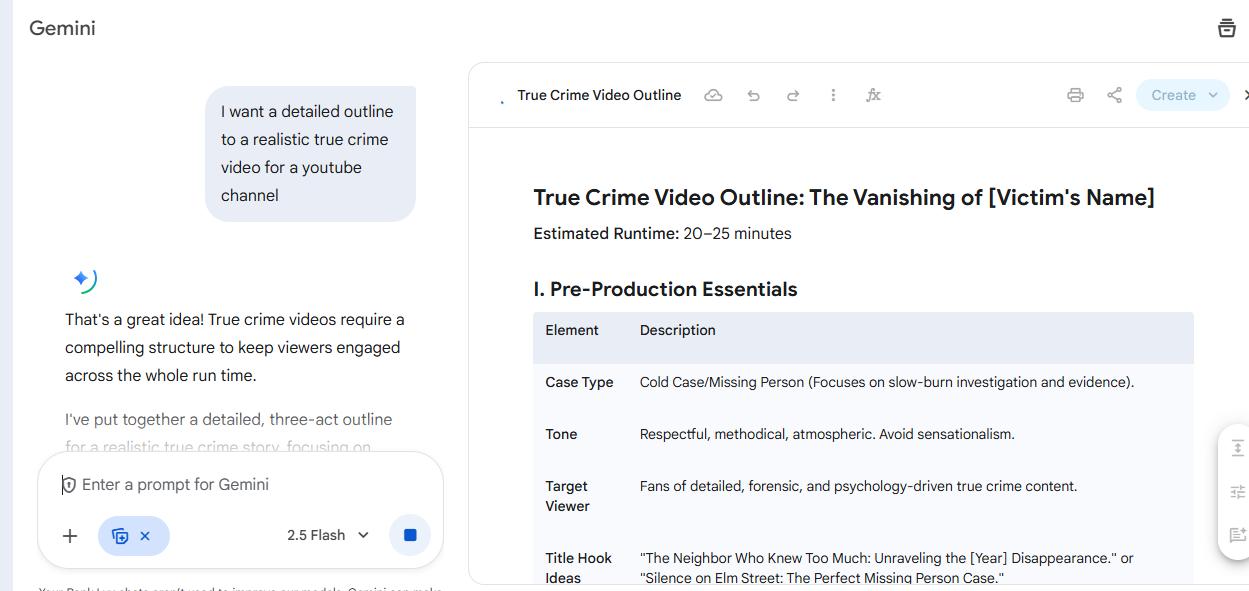Open the tune settings icon on the right edge
Viewport: 1249px width, 591px height.
point(1236,492)
